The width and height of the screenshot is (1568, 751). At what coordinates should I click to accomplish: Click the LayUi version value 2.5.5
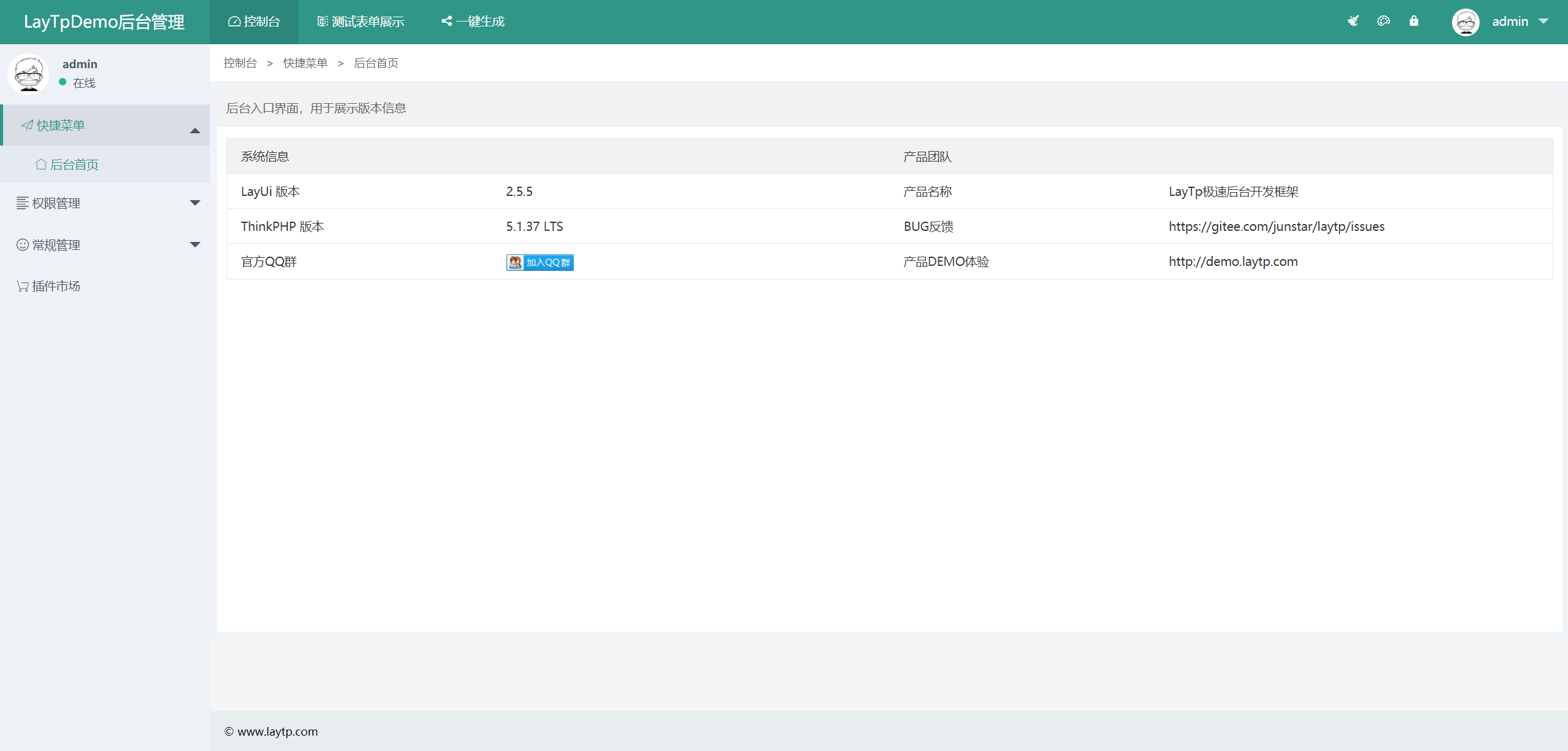tap(519, 191)
